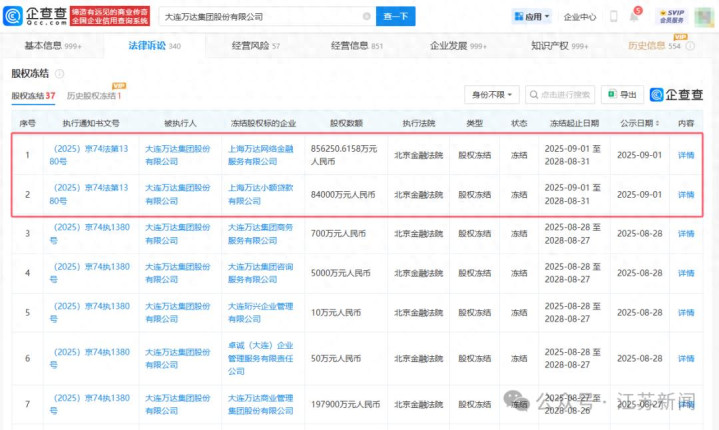Click the Qcc.com logo icon
The image size is (719, 430).
click(x=22, y=17)
